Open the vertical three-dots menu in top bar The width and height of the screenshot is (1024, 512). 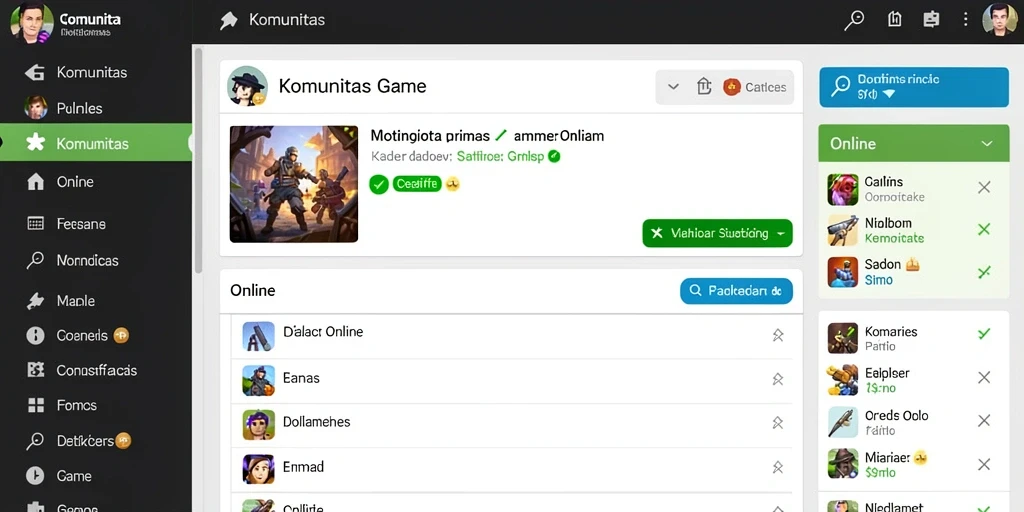click(x=965, y=20)
